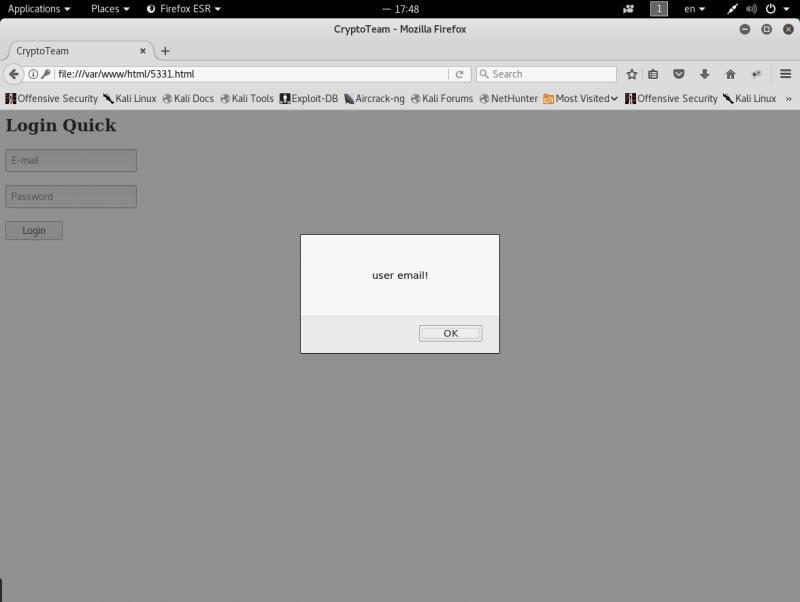The width and height of the screenshot is (800, 602).
Task: Show more bookmarks with the chevron overflow
Action: click(x=788, y=98)
